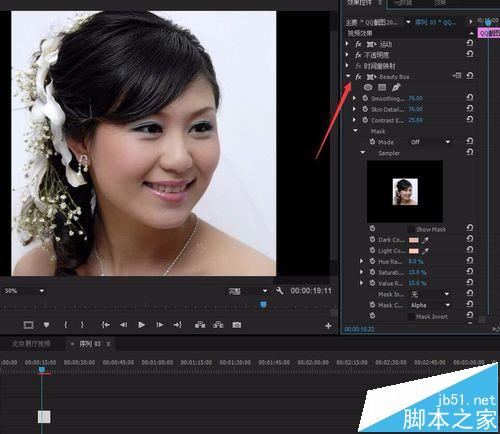Reset the Contrast parameter
This screenshot has width=500, height=434.
pos(470,119)
